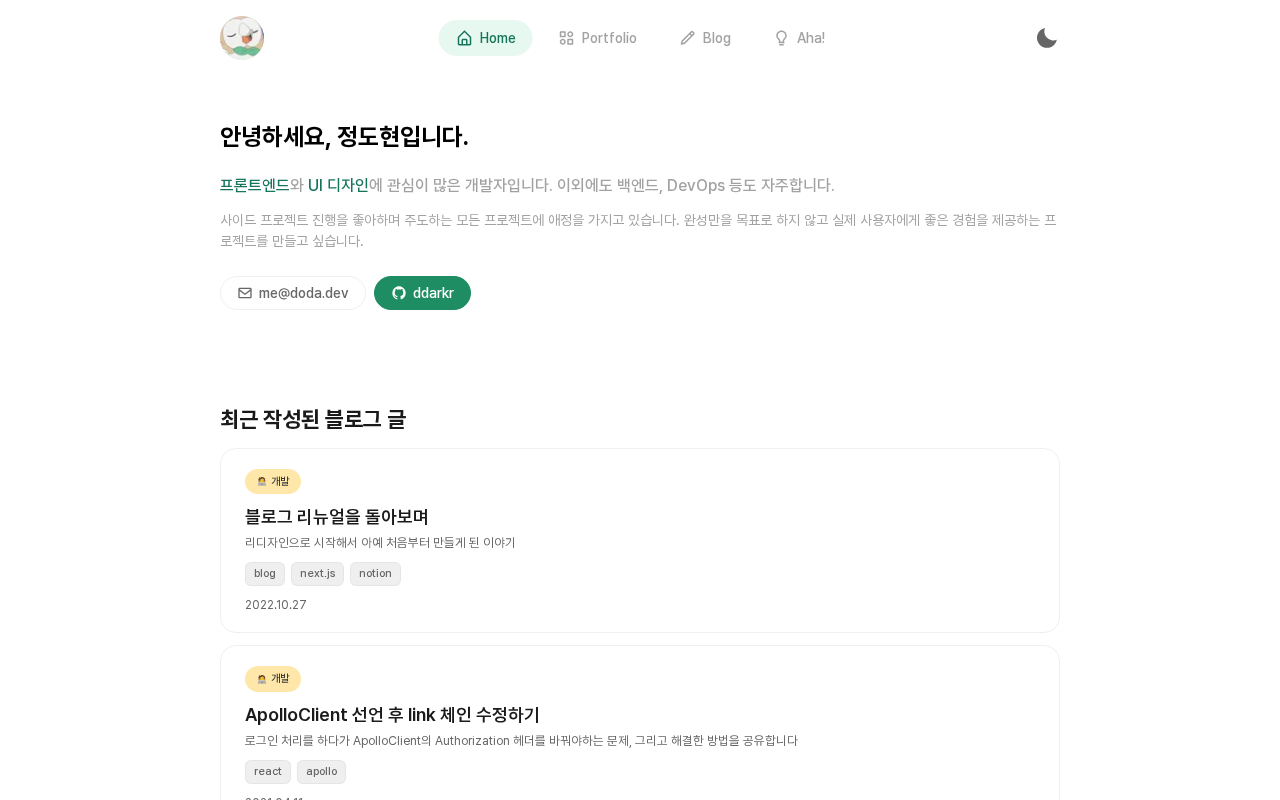This screenshot has height=800, width=1280.
Task: Click the GitHub logo icon
Action: pos(399,293)
